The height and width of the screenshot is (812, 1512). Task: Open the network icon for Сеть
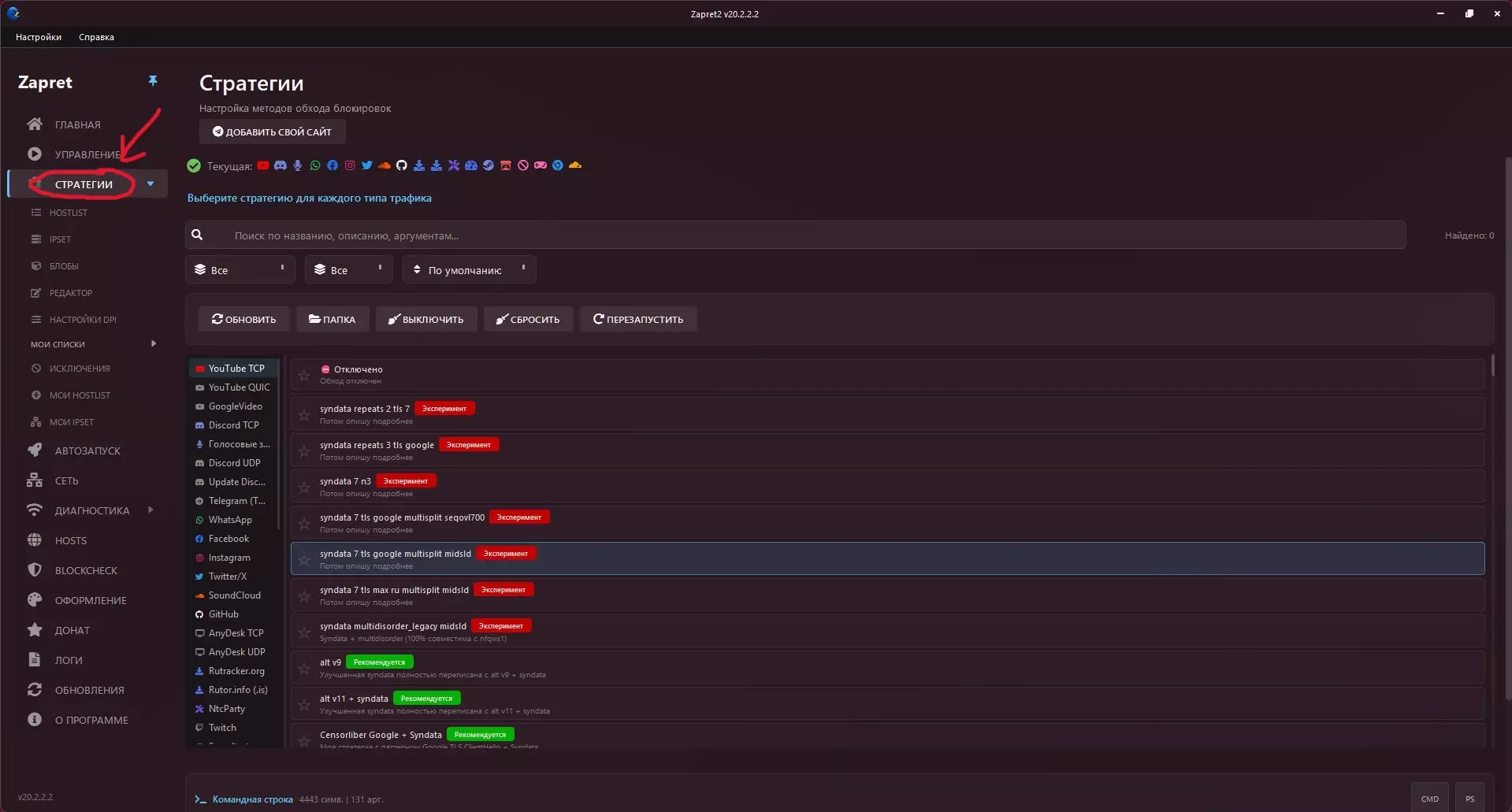point(35,480)
